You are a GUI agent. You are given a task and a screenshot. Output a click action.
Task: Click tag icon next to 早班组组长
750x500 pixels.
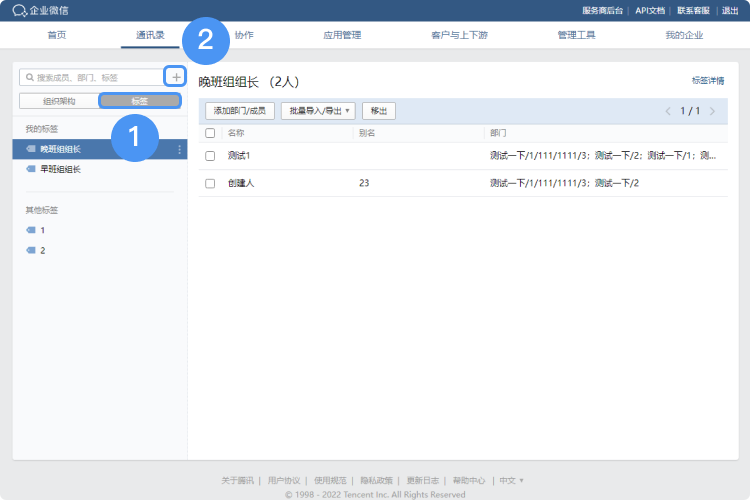[31, 170]
